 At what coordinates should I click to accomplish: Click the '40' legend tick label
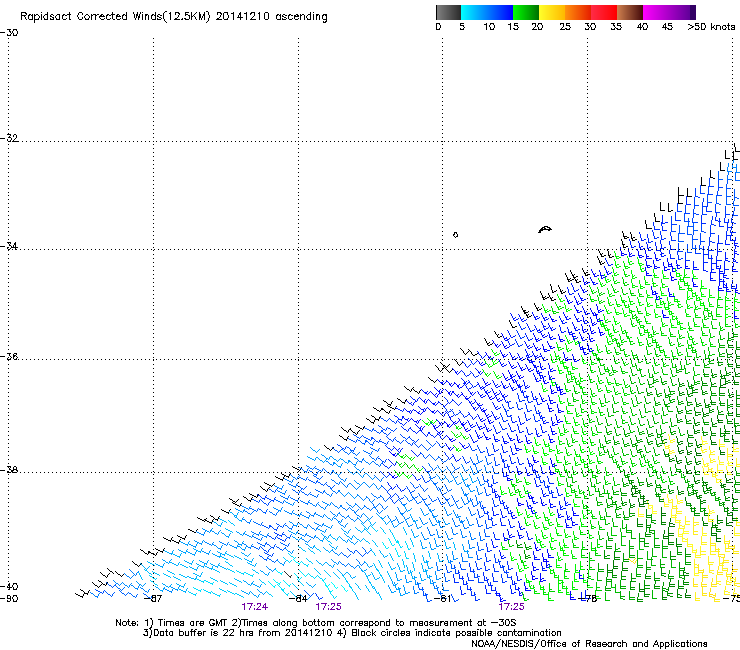coord(642,27)
